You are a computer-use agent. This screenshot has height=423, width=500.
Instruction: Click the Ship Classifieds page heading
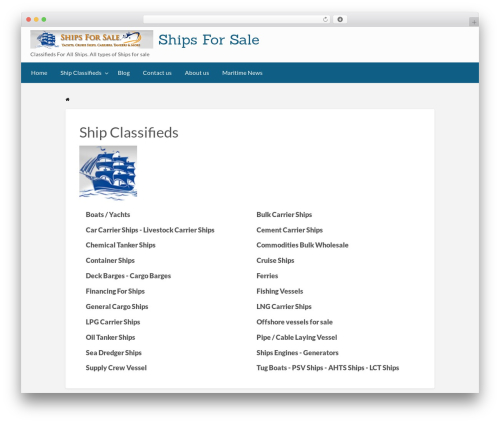click(129, 133)
